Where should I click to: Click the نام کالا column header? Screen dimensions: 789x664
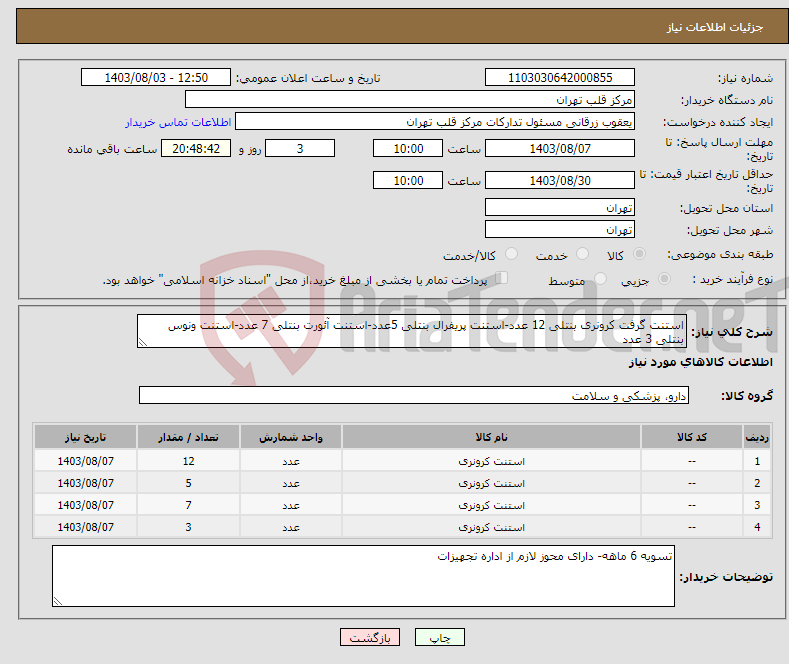491,437
